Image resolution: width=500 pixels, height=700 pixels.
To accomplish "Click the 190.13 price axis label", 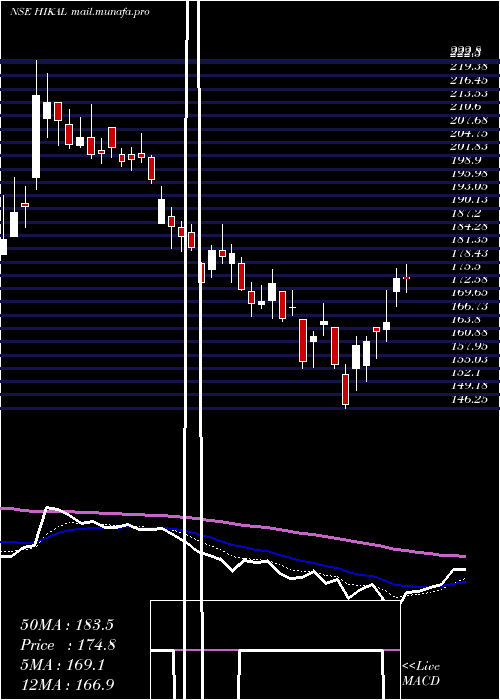I will (x=468, y=200).
